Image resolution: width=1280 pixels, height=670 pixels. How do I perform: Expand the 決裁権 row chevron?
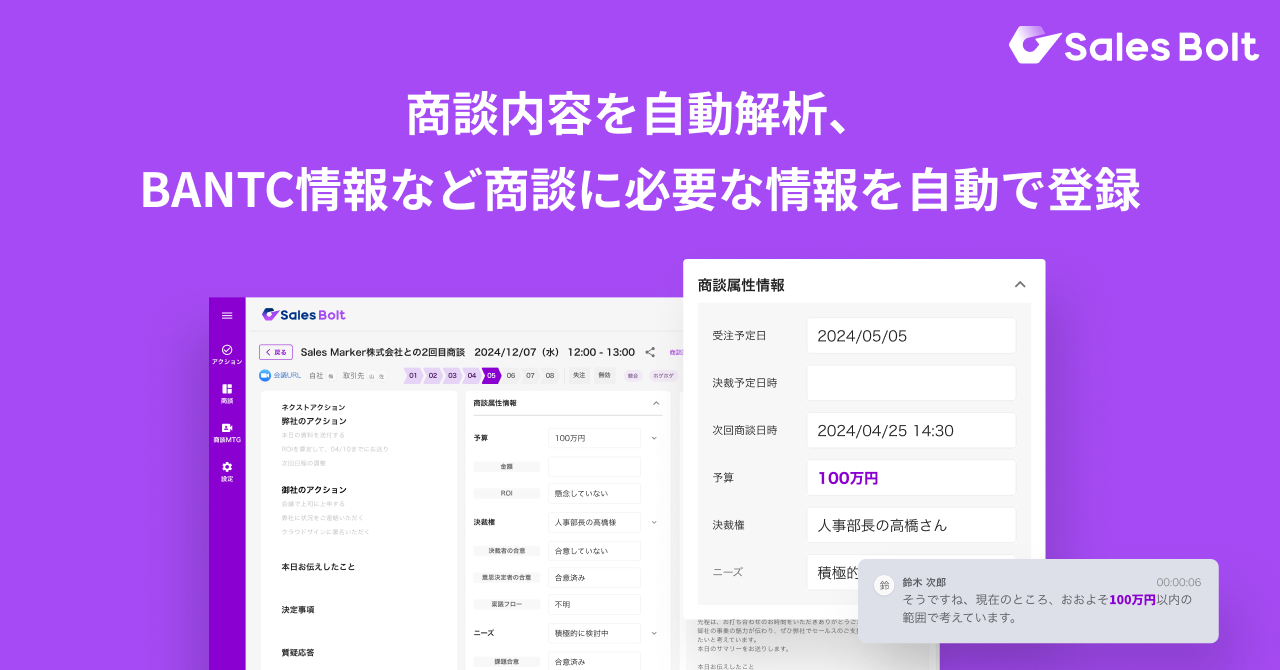pos(654,522)
